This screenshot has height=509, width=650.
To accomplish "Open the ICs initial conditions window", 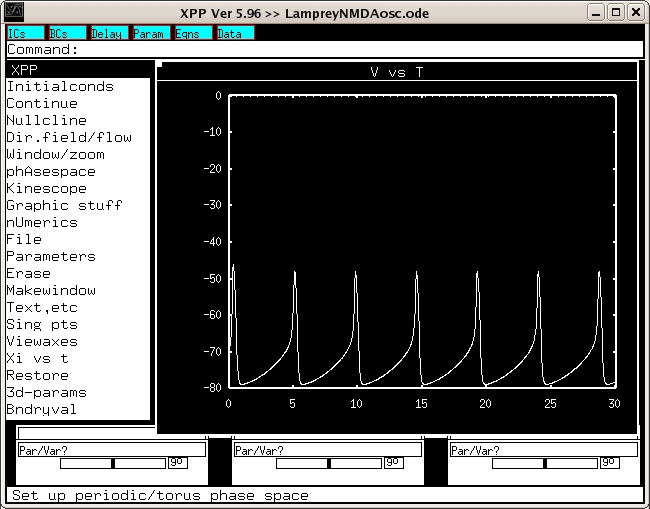I will pyautogui.click(x=25, y=33).
